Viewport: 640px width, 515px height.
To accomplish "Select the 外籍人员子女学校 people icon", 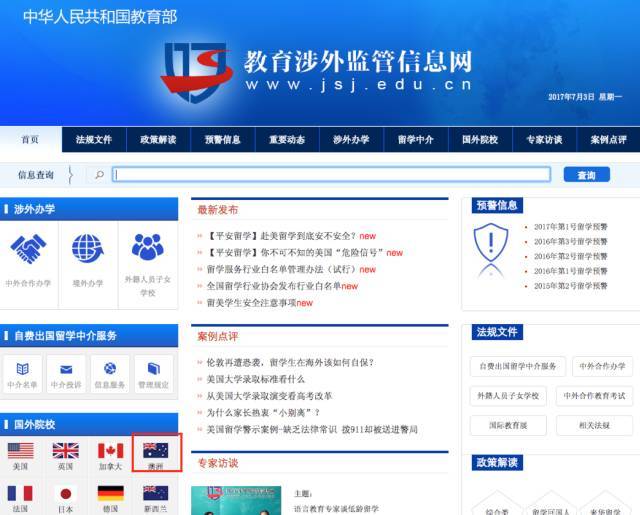I will click(147, 246).
